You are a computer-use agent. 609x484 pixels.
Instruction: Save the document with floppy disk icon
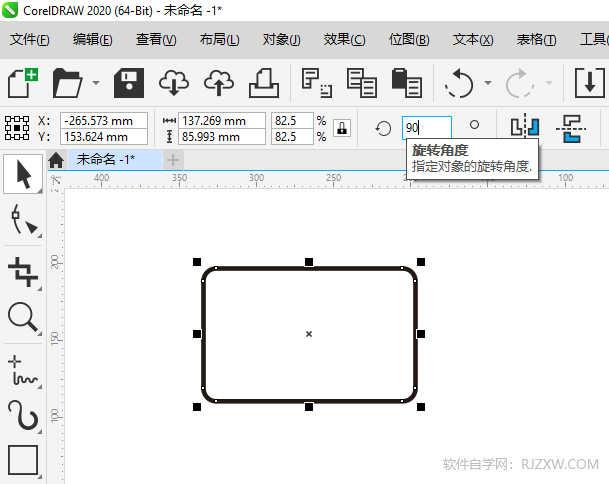click(x=129, y=83)
